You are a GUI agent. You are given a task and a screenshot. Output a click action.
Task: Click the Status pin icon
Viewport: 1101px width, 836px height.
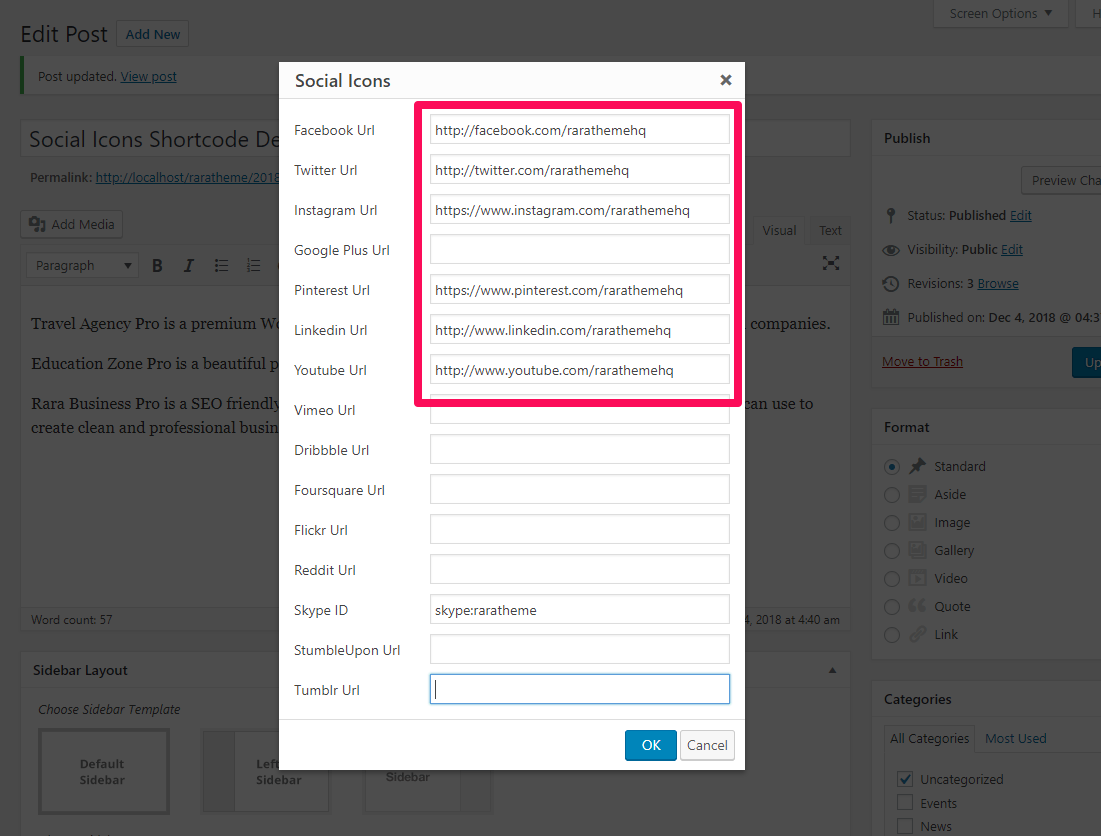point(891,215)
